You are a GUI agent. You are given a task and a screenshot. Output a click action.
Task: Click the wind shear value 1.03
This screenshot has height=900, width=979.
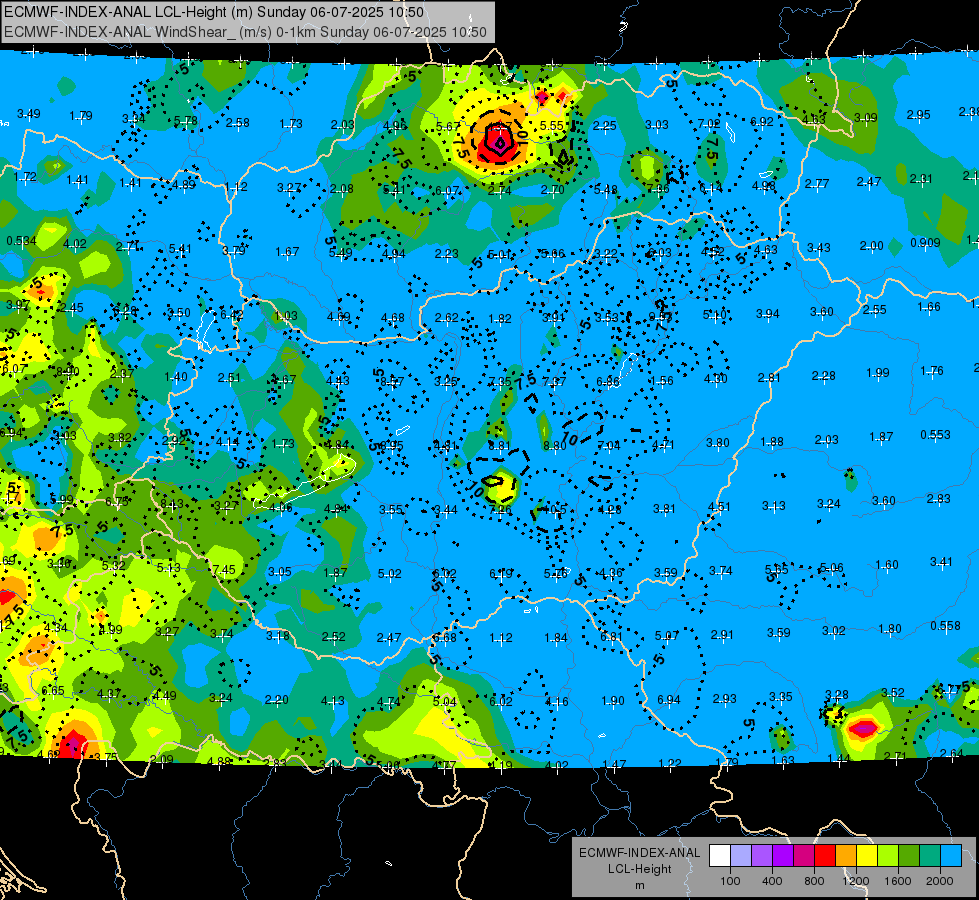(285, 316)
